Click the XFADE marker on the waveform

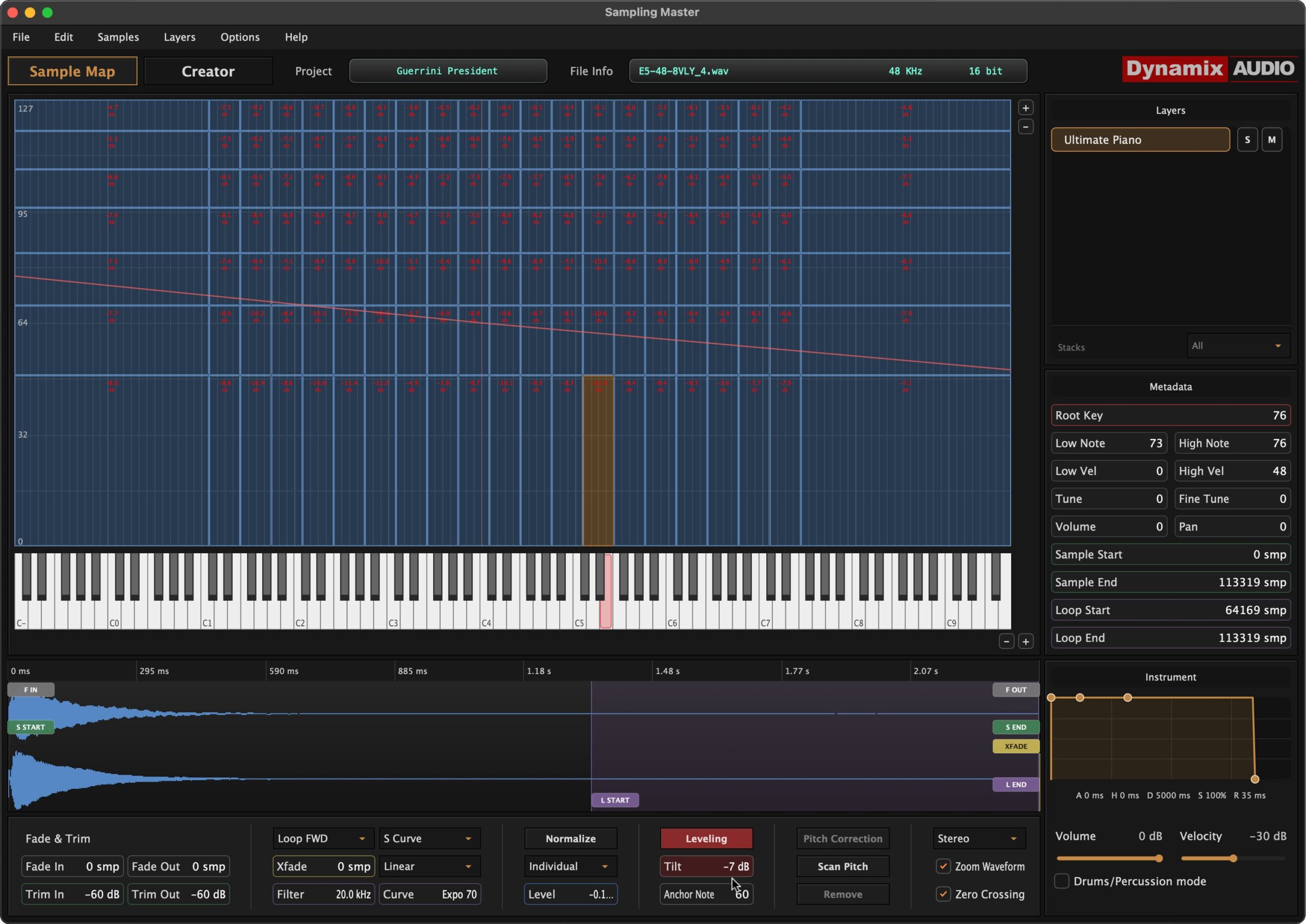pos(1015,746)
